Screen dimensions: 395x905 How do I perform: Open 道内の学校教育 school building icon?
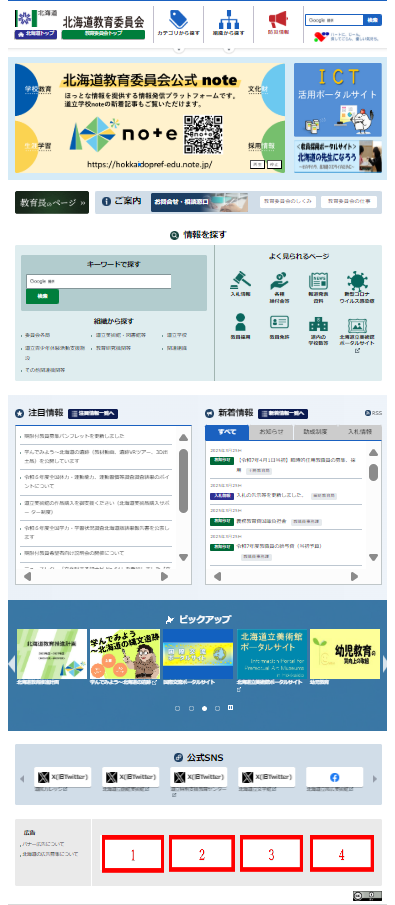tap(318, 323)
